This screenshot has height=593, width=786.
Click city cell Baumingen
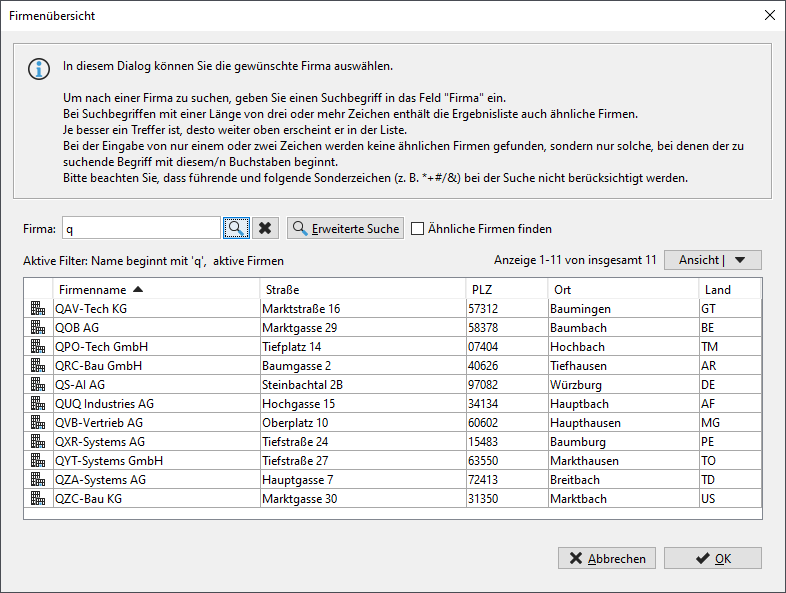[x=624, y=309]
